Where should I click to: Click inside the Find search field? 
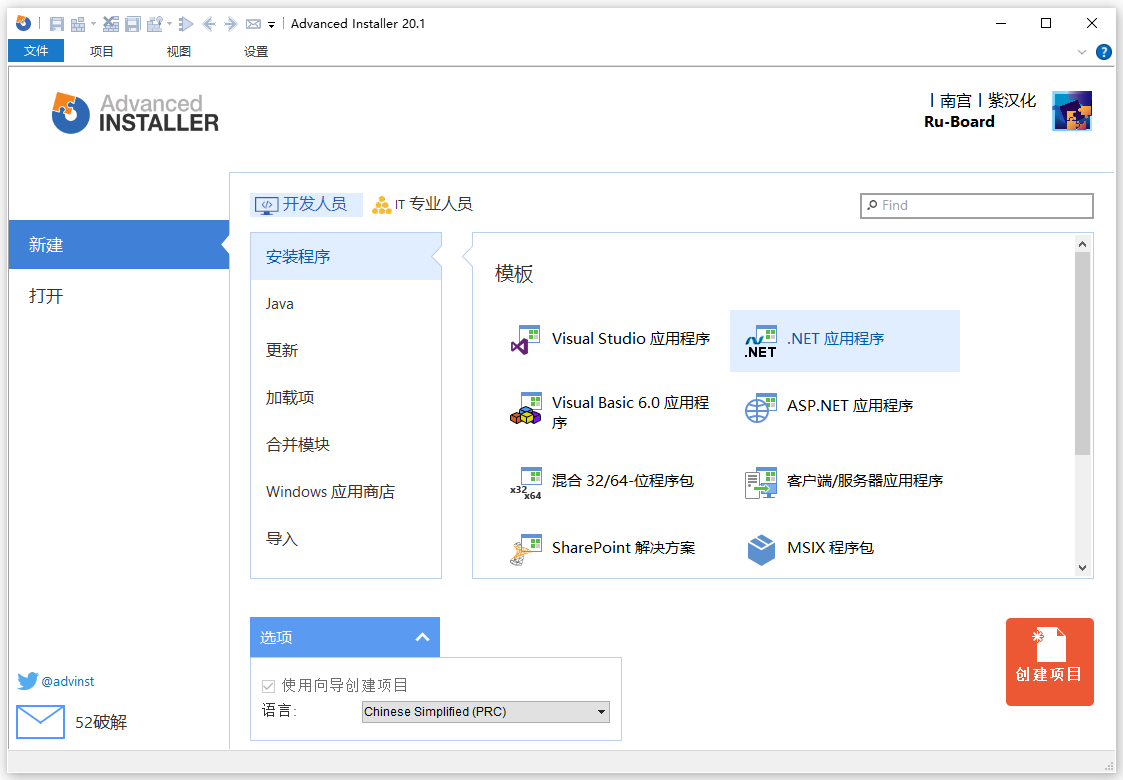coord(975,205)
